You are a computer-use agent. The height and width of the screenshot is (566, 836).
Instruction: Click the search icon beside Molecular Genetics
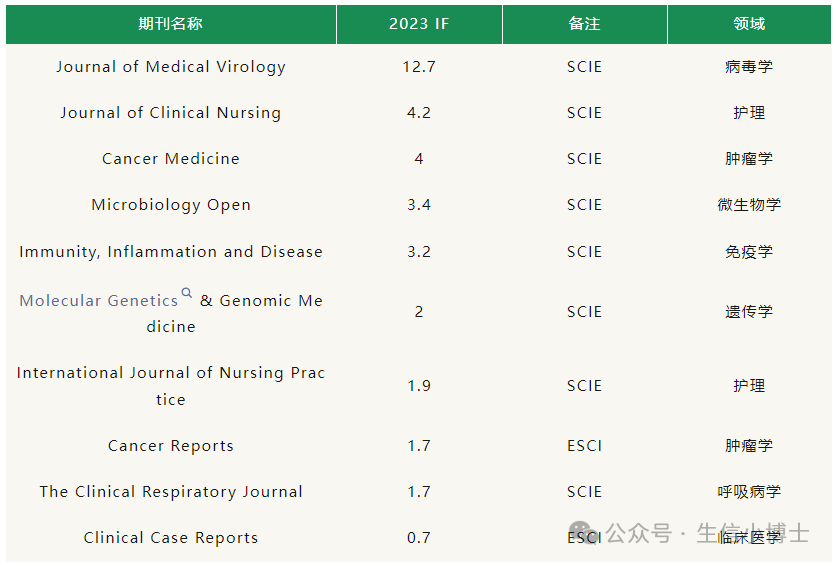click(187, 293)
